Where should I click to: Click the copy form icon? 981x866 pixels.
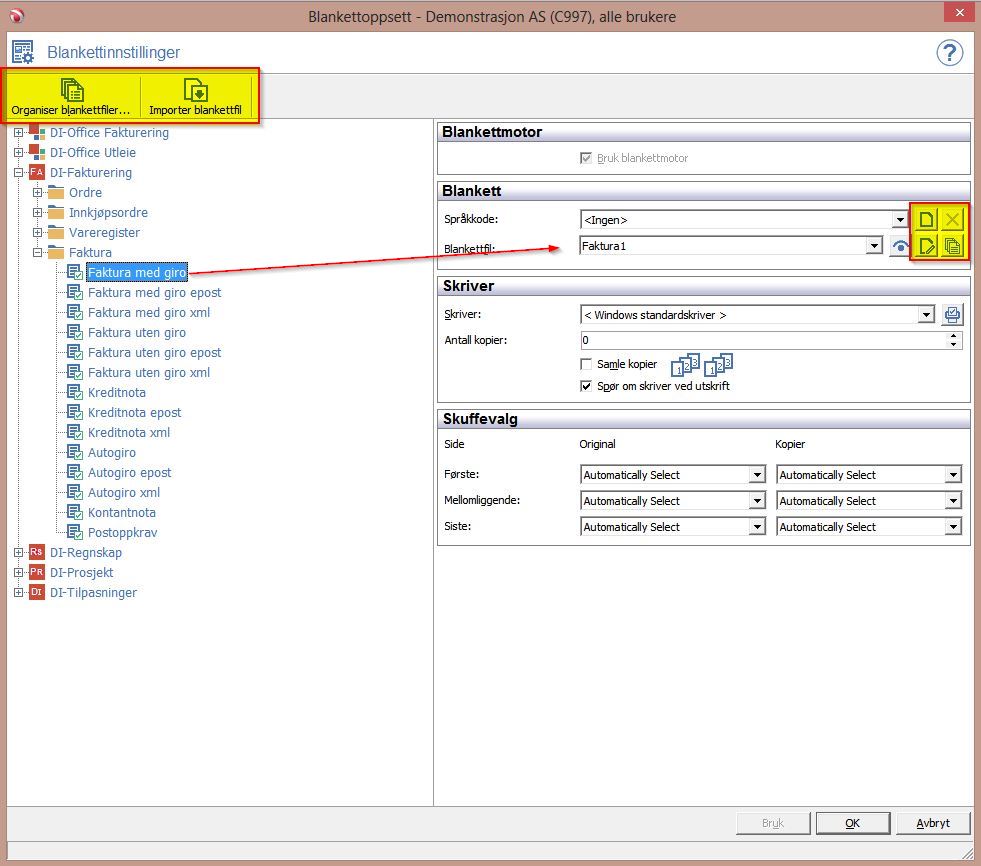click(x=954, y=246)
